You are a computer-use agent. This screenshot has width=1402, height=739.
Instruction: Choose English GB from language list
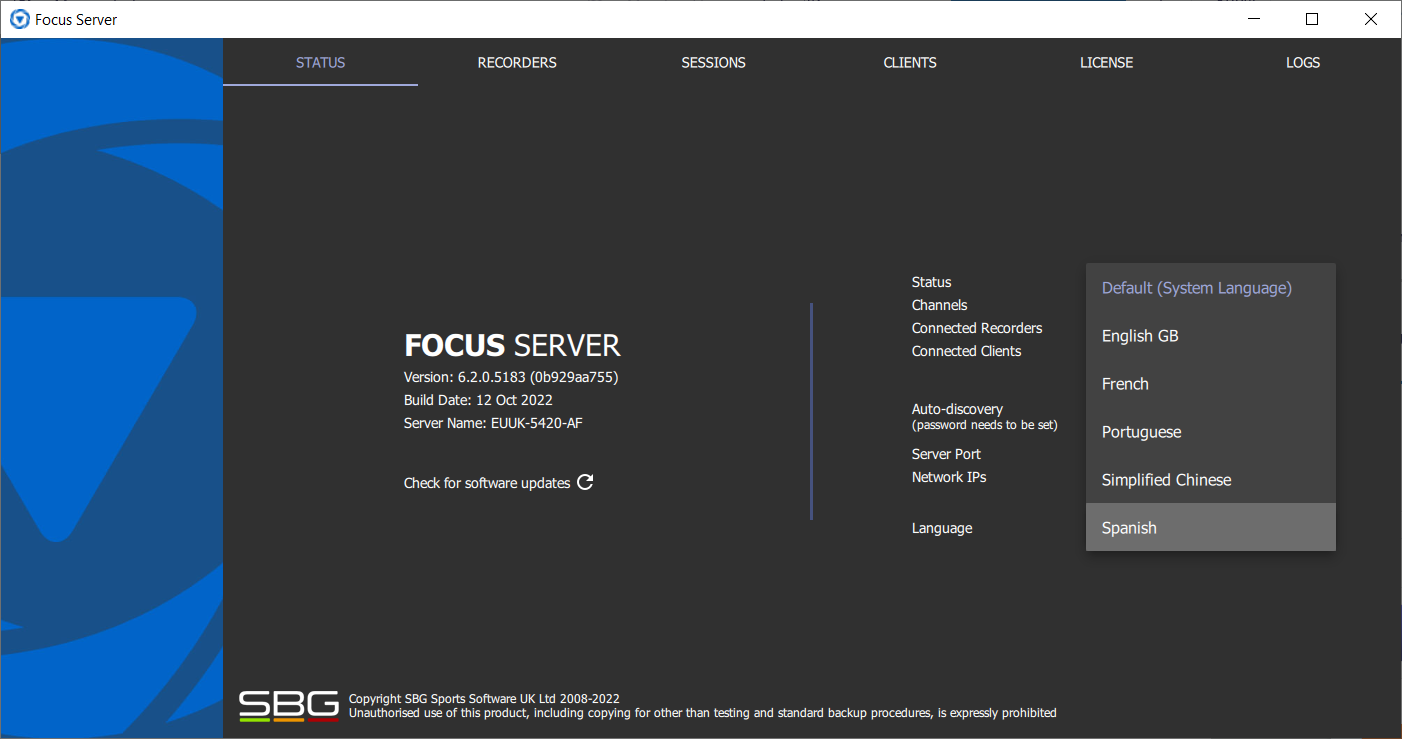coord(1210,336)
